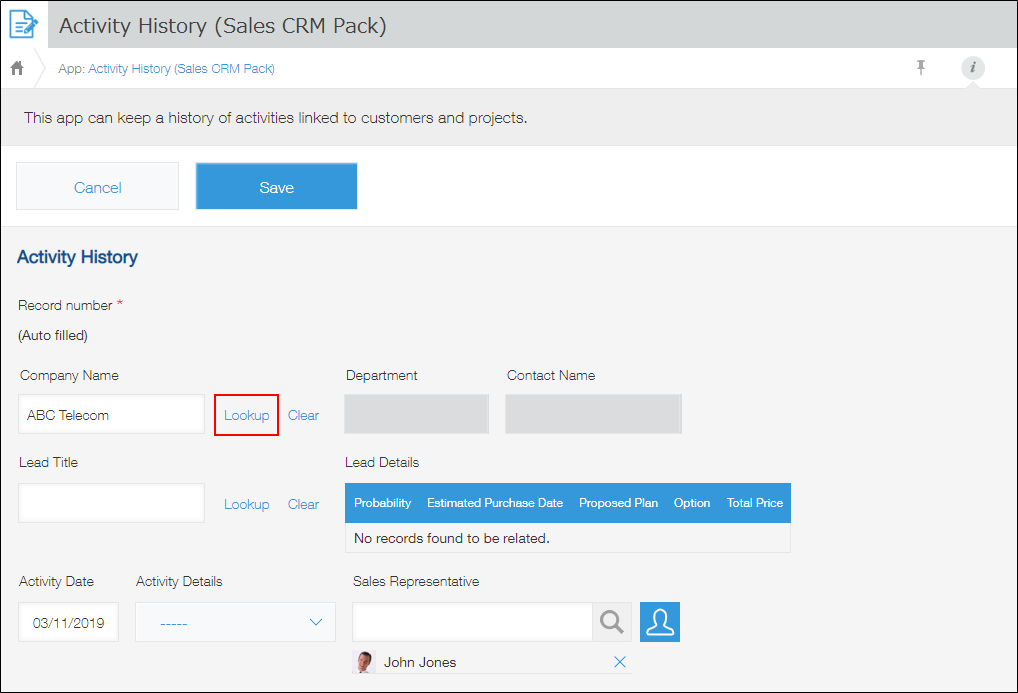
Task: Clear the Company Name lookup
Action: pos(303,415)
